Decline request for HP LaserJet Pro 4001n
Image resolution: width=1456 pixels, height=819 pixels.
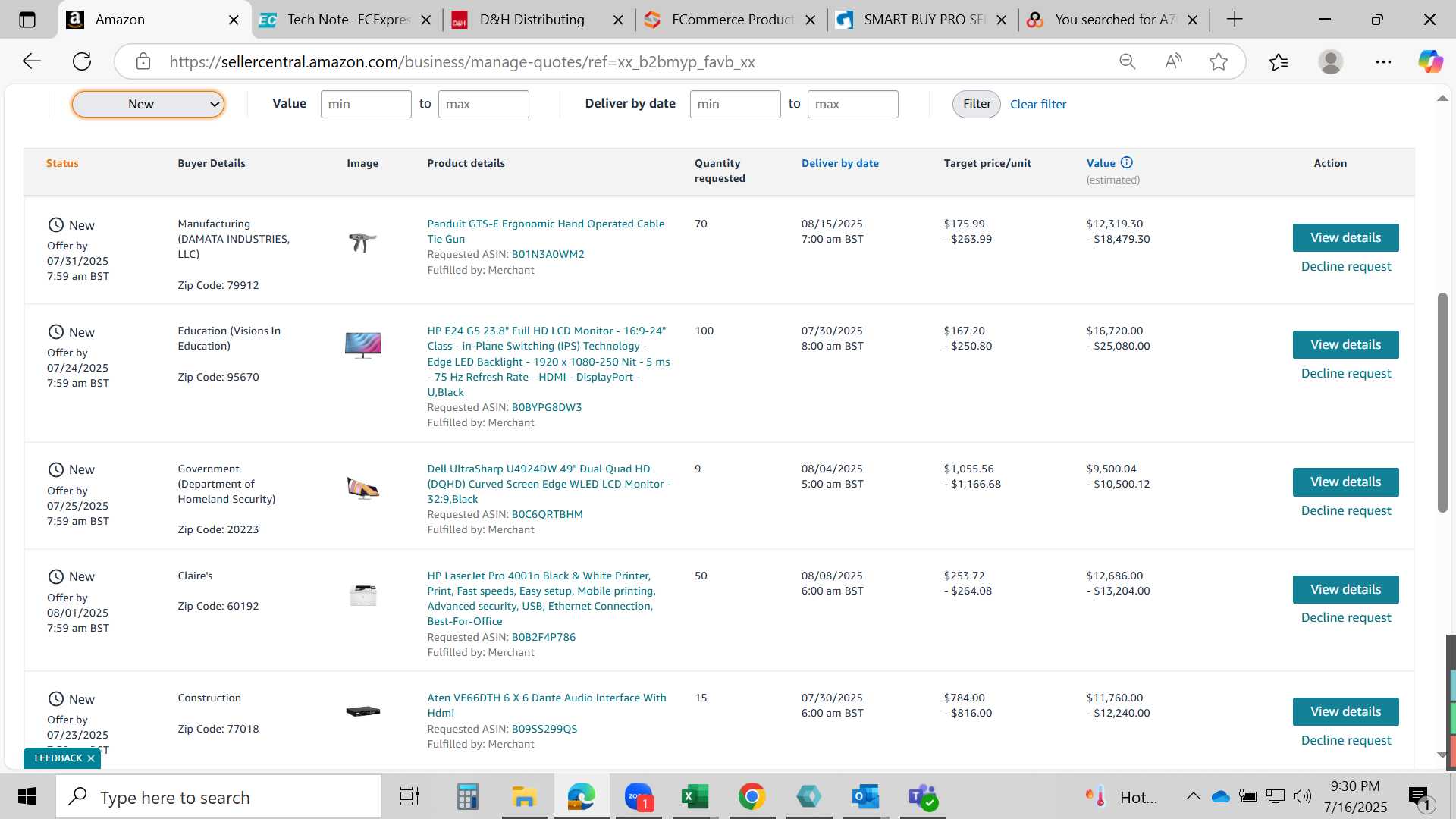click(x=1346, y=618)
